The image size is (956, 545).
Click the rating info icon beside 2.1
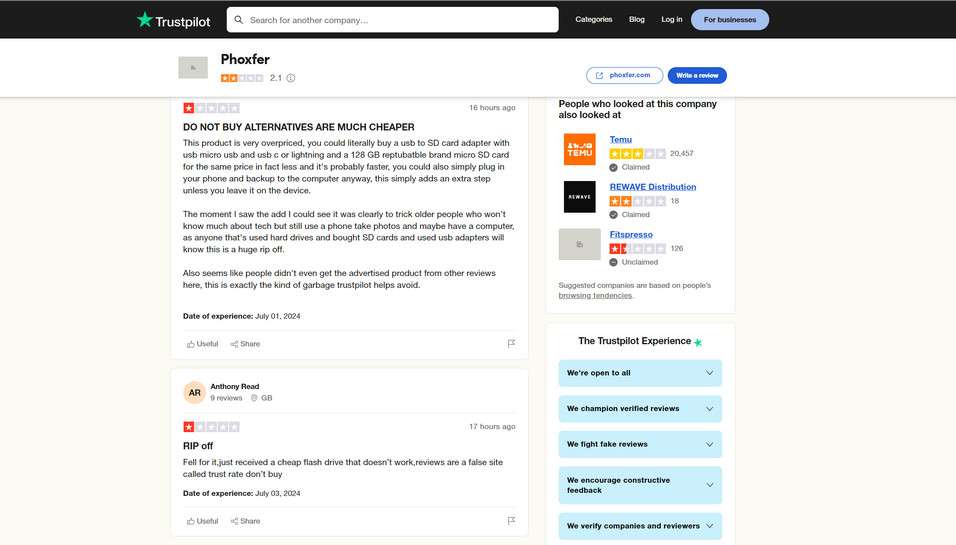[291, 78]
